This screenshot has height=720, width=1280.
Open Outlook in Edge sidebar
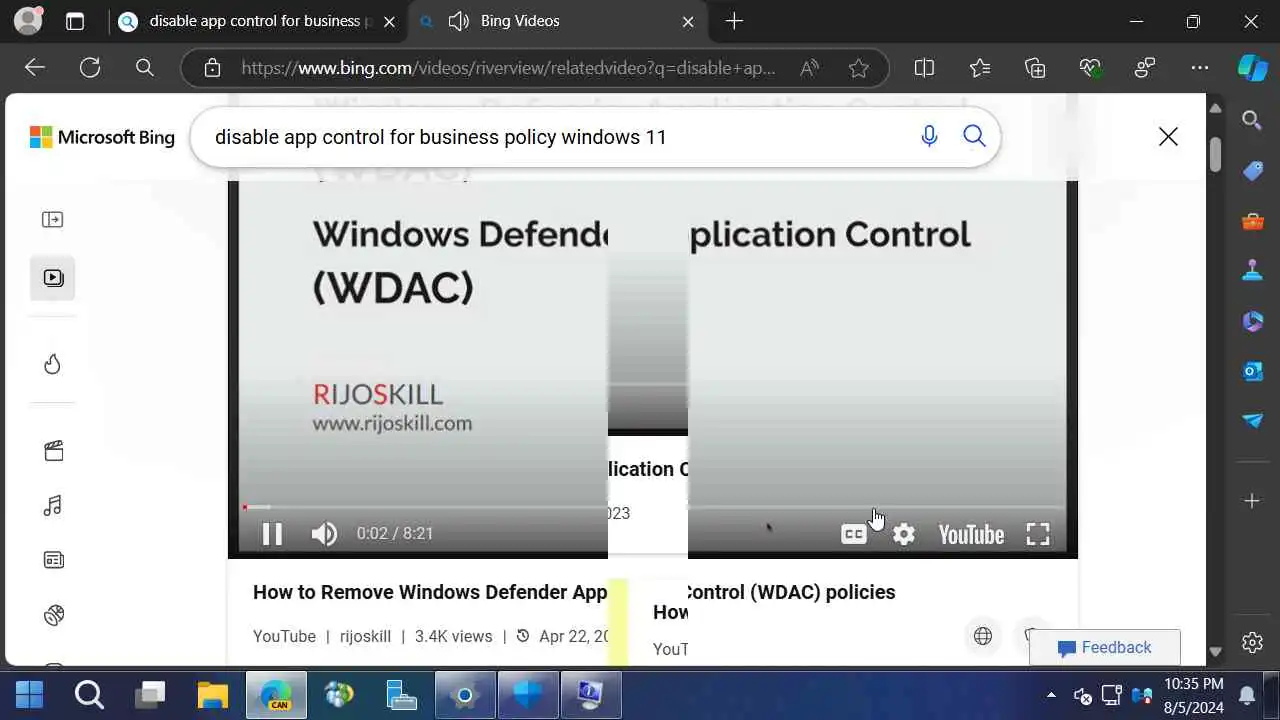pyautogui.click(x=1252, y=371)
